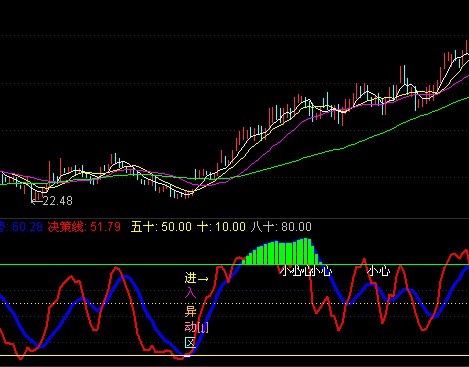Click the yellow horizontal 10 baseline

(x=234, y=355)
